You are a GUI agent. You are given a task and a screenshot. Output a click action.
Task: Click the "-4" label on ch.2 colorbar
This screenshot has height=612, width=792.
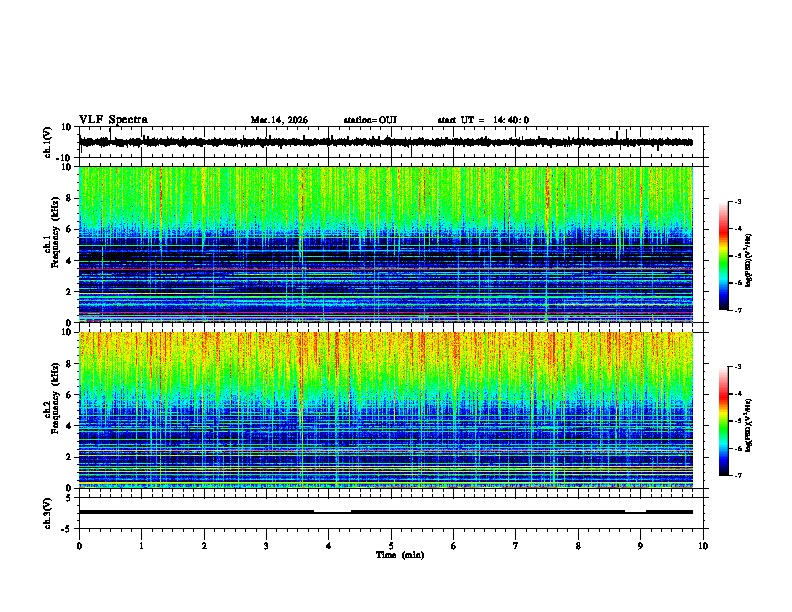click(x=737, y=394)
